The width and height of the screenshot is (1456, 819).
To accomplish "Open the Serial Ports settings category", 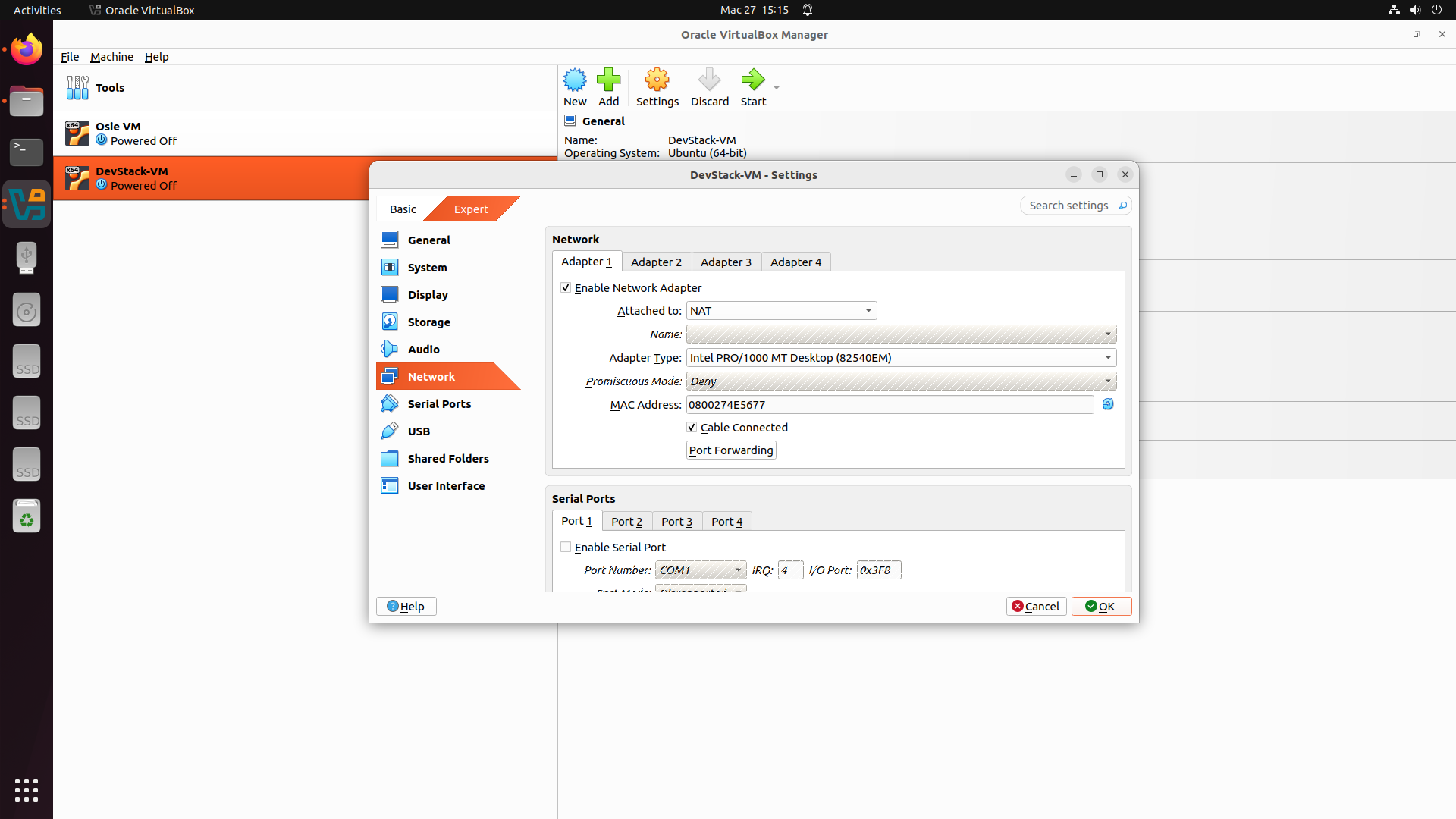I will (x=448, y=403).
